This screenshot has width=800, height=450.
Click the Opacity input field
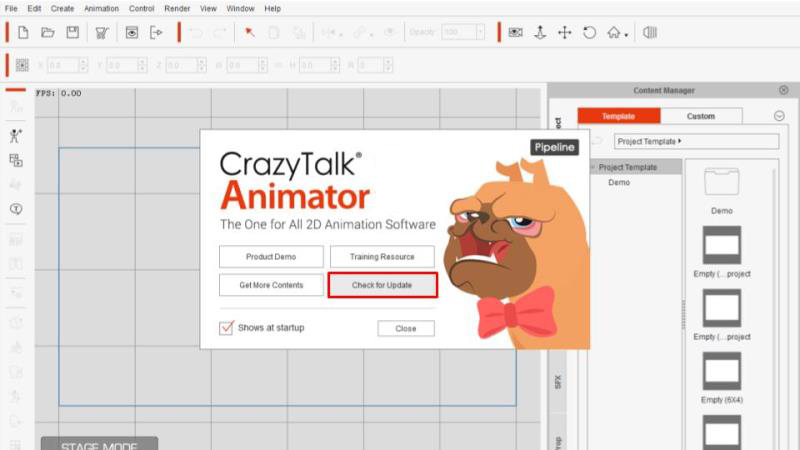coord(459,33)
